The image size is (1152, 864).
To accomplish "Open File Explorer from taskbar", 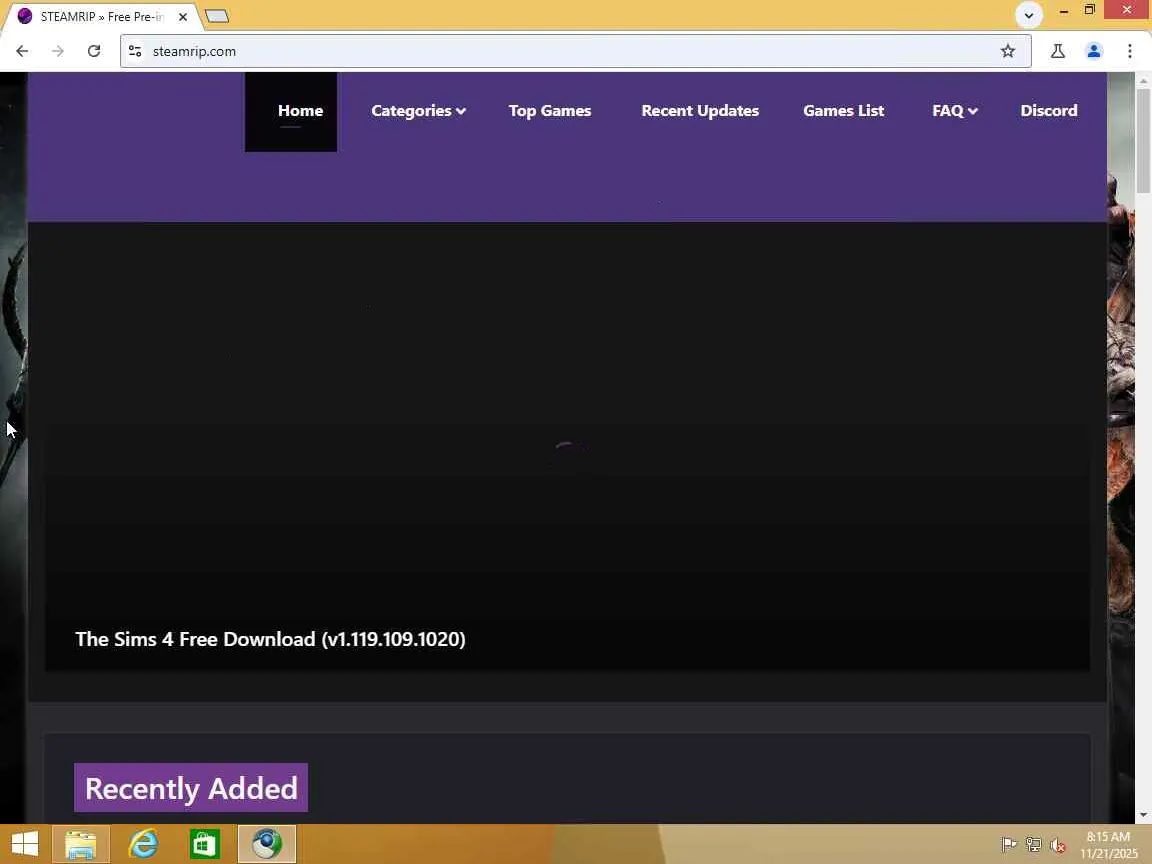I will 81,844.
